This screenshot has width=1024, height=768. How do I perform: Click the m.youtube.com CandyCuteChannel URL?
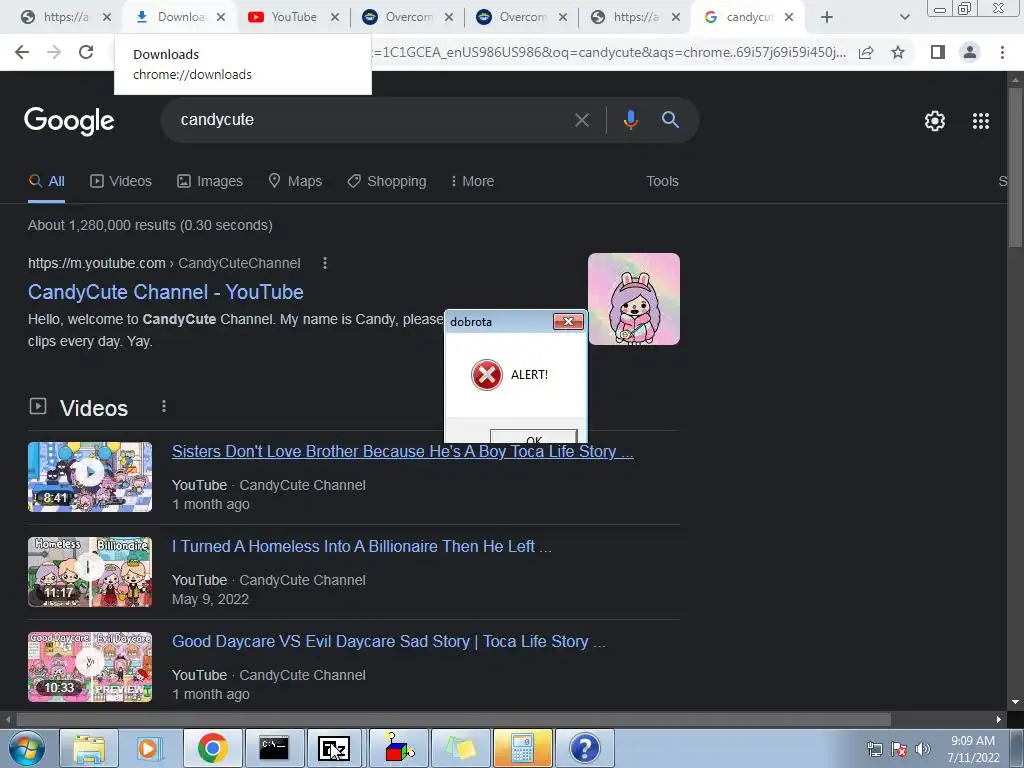[x=164, y=263]
